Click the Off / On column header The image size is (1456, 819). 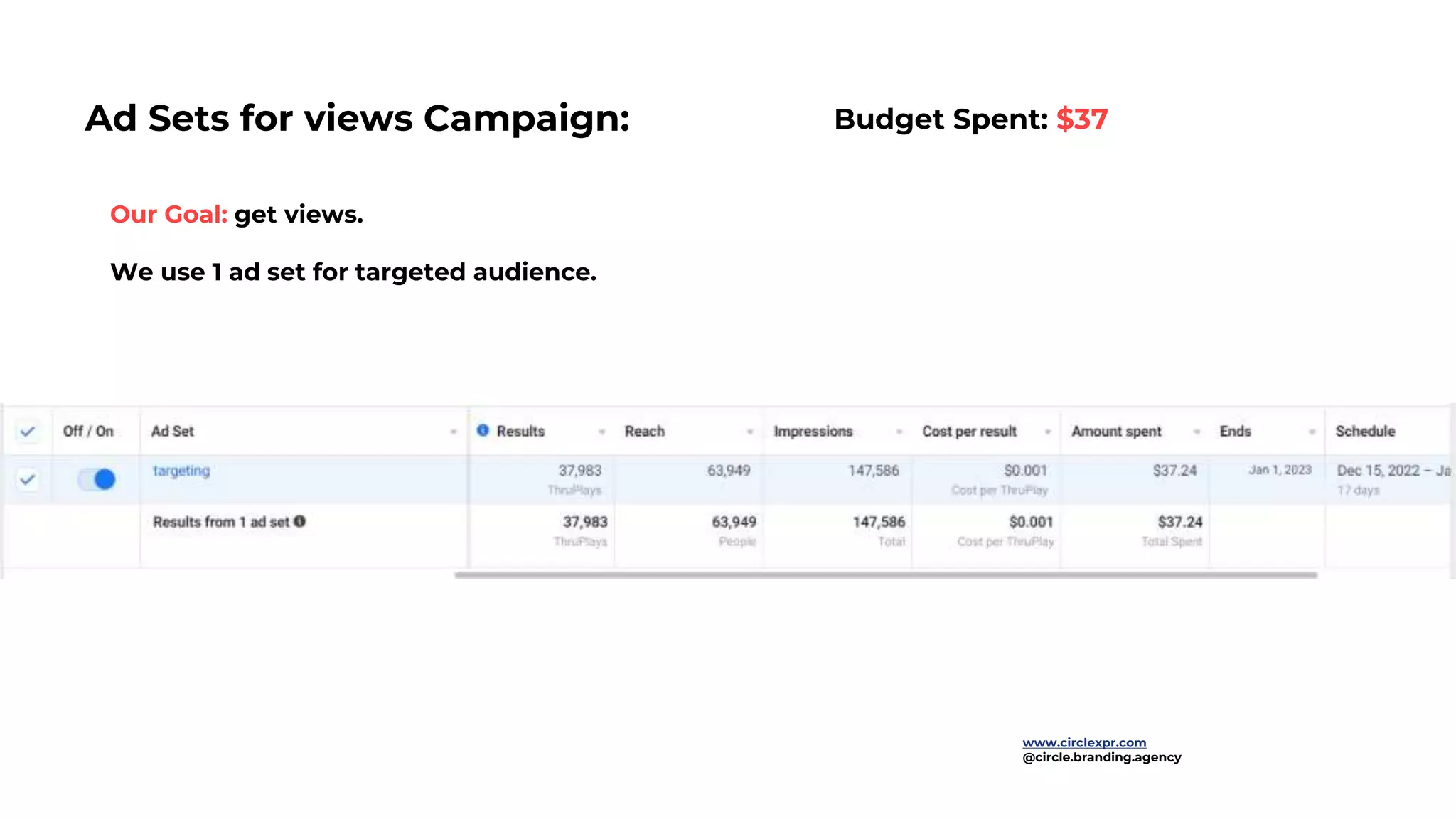[88, 432]
